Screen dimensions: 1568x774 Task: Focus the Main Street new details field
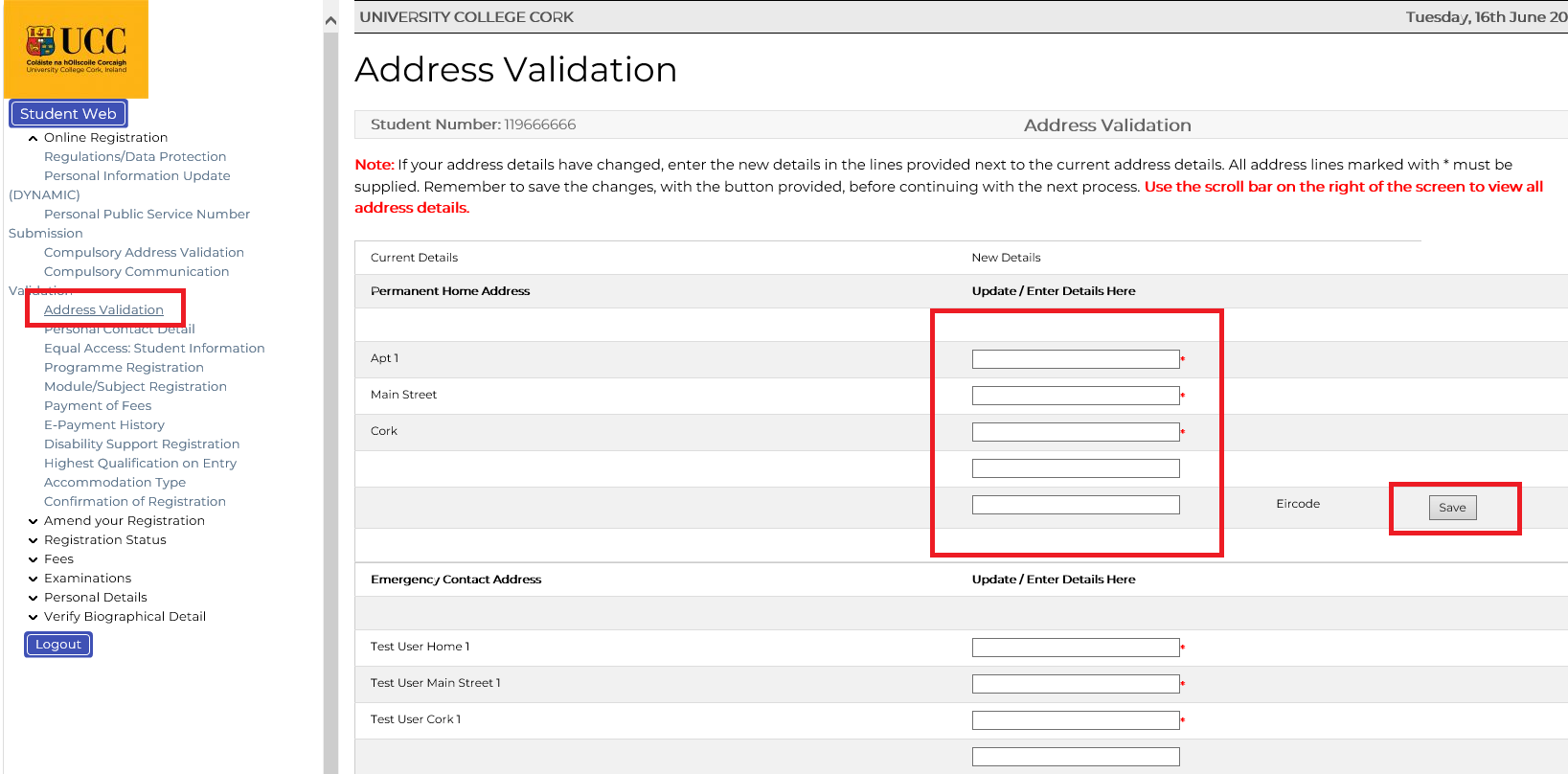tap(1076, 396)
